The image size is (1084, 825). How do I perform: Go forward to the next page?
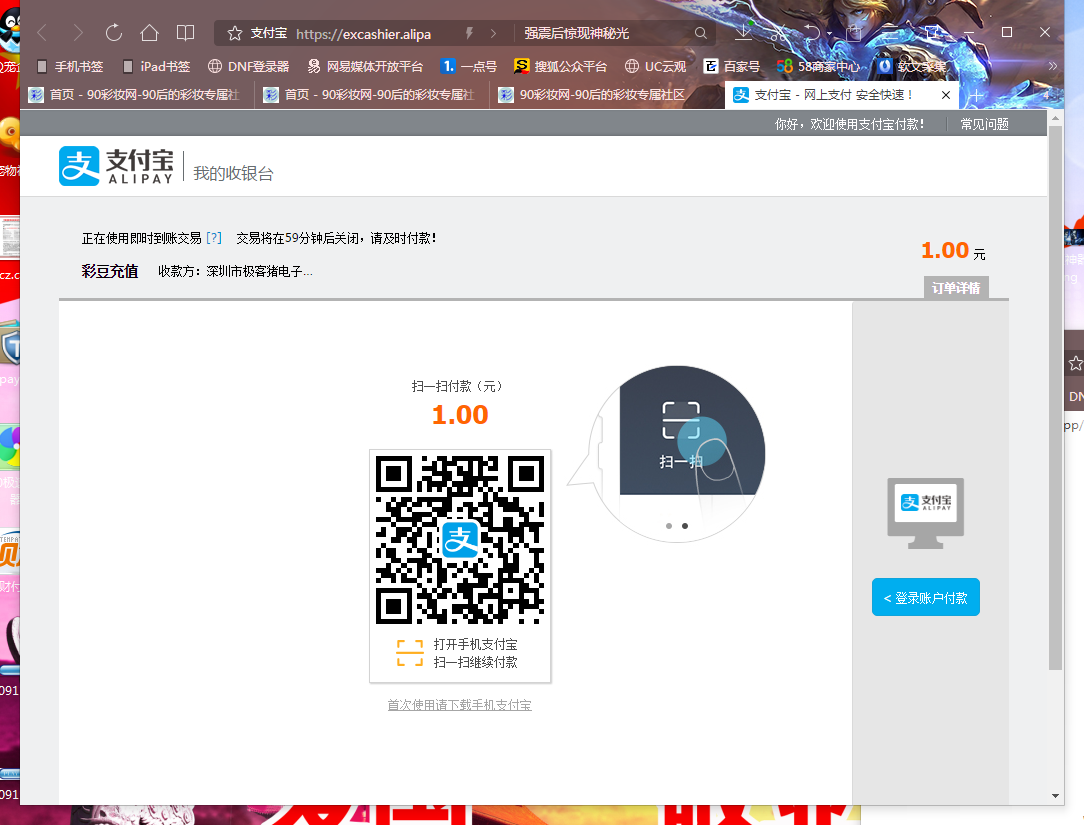point(77,33)
